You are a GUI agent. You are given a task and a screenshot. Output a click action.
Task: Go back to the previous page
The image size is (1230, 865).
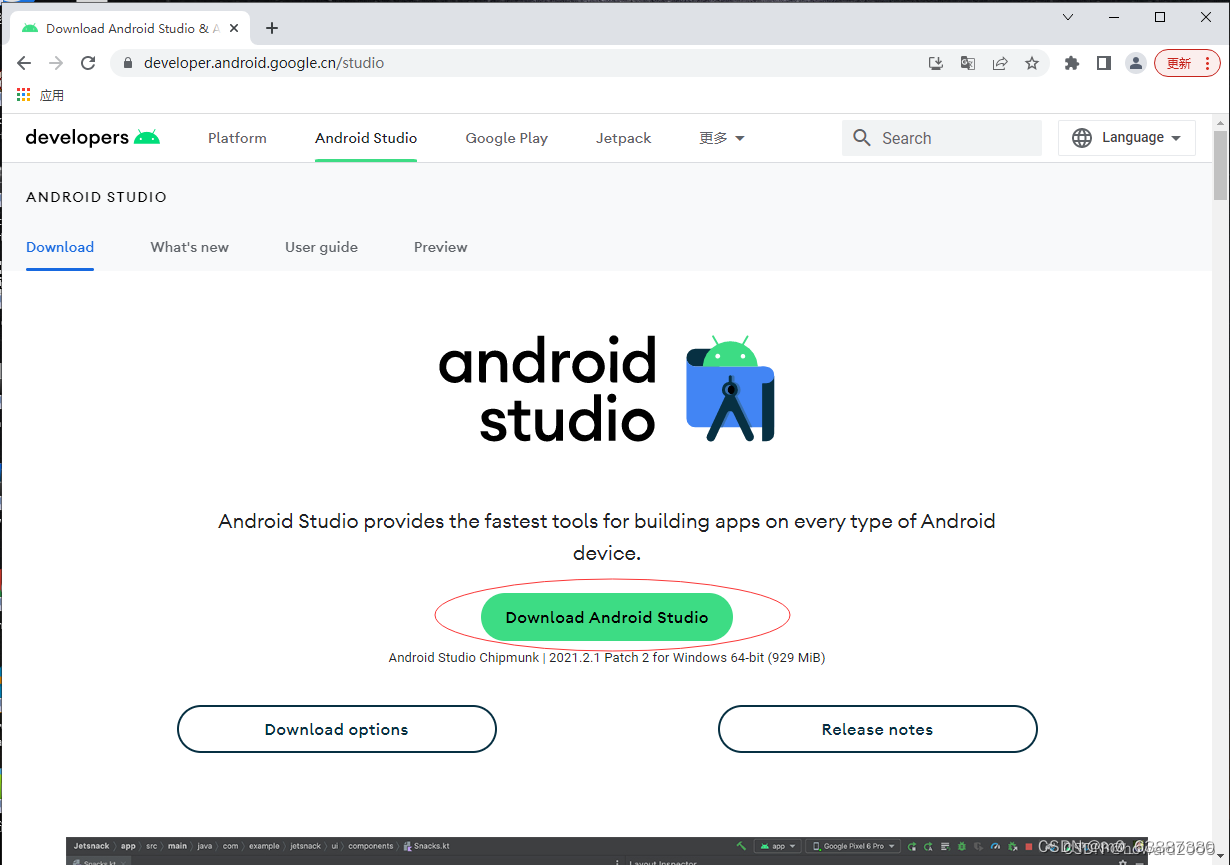pyautogui.click(x=24, y=63)
